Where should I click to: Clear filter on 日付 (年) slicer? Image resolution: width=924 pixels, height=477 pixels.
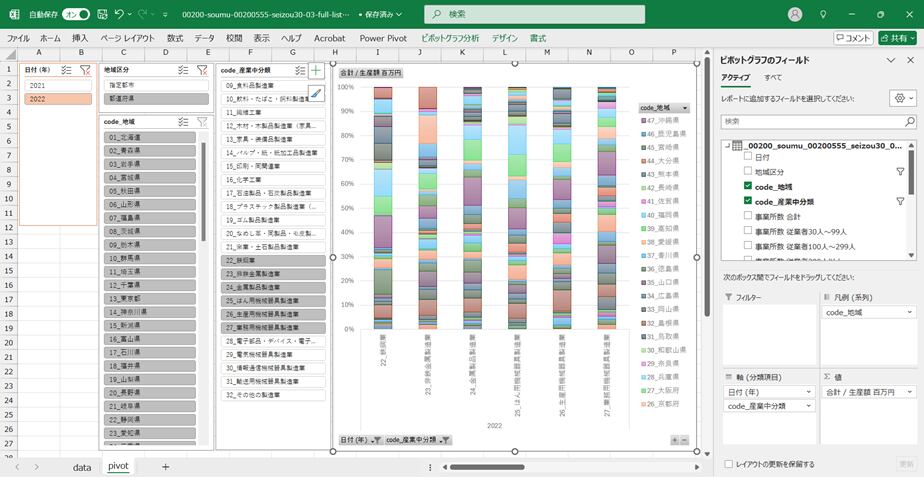85,70
